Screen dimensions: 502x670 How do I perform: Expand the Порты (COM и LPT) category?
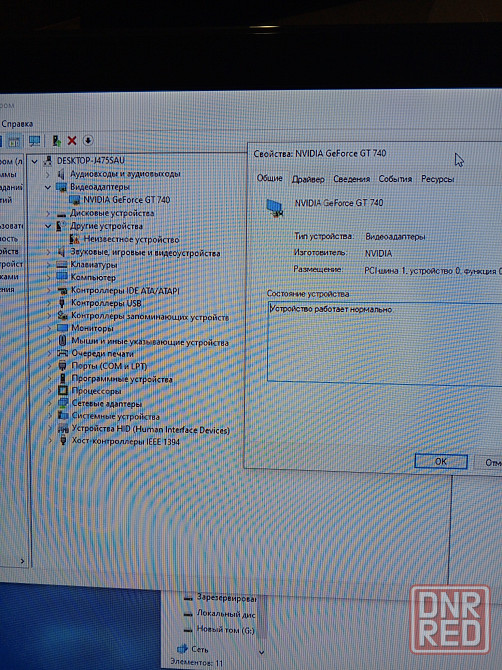tap(50, 366)
